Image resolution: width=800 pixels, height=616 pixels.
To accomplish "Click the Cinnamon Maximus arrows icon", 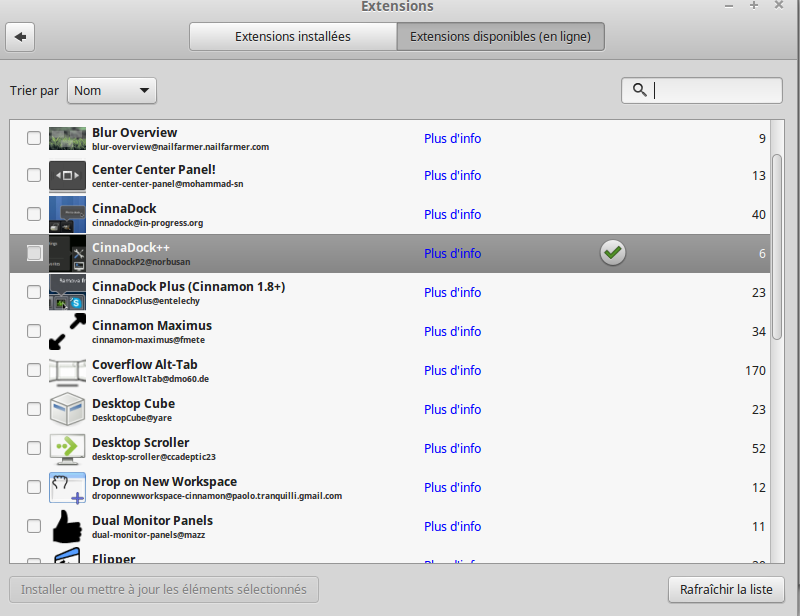I will pos(67,331).
